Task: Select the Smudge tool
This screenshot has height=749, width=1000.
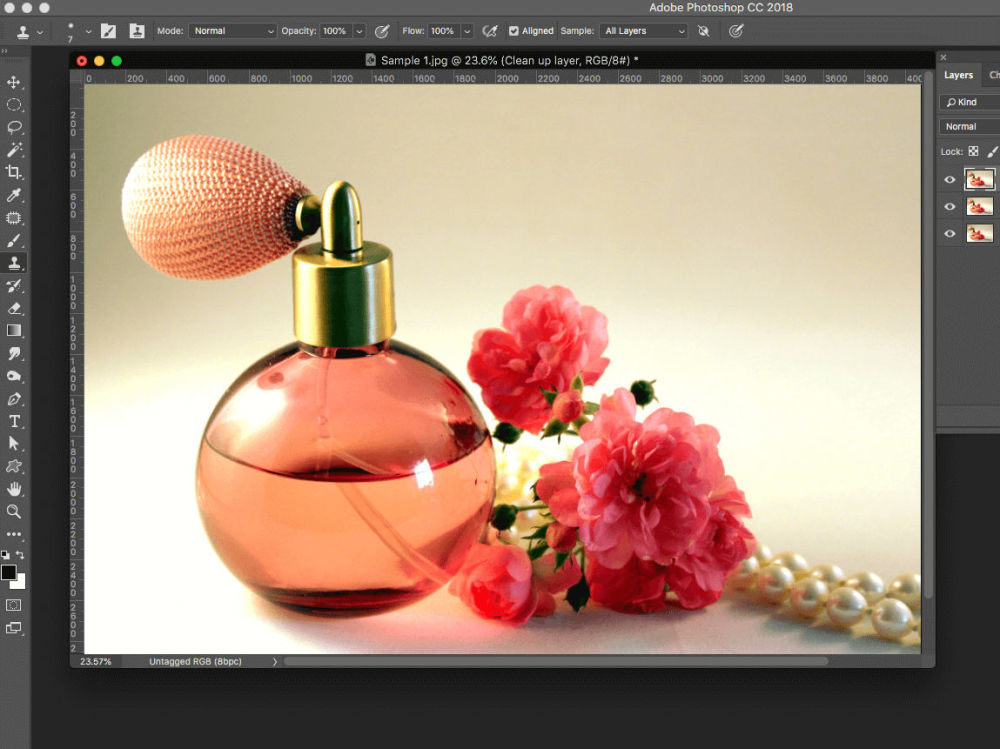Action: tap(13, 353)
